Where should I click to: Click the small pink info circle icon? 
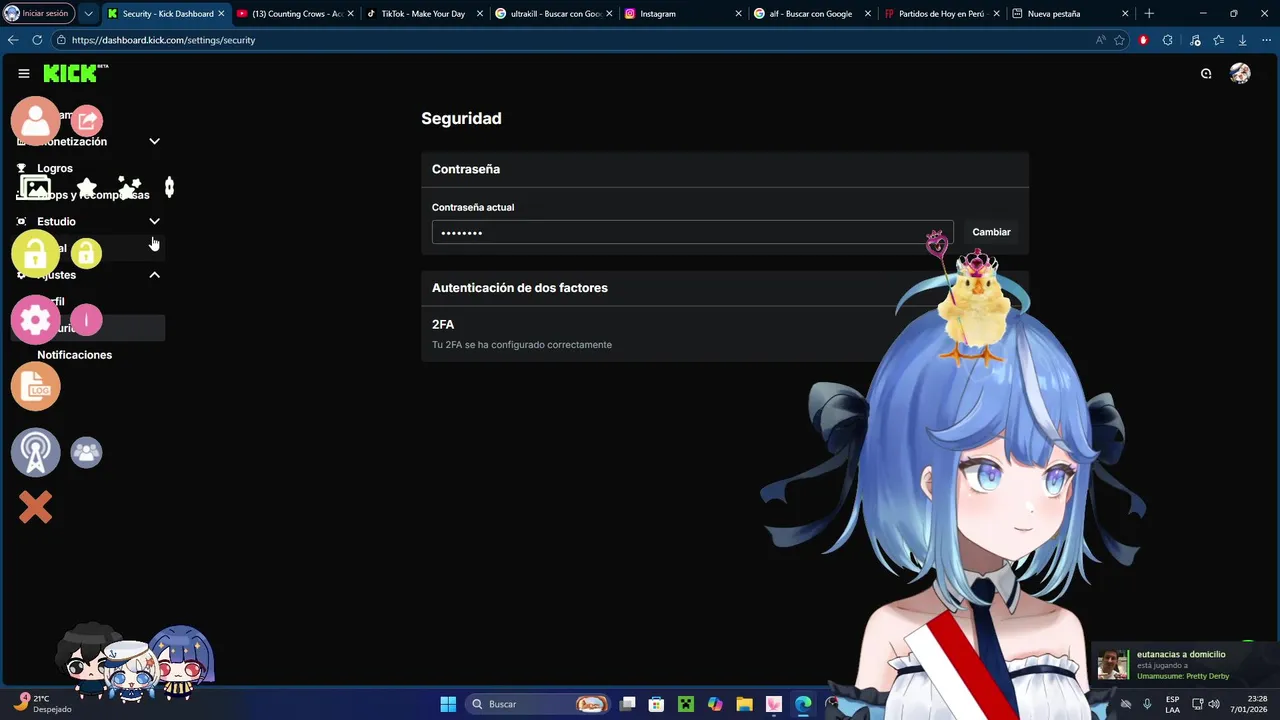click(x=86, y=320)
